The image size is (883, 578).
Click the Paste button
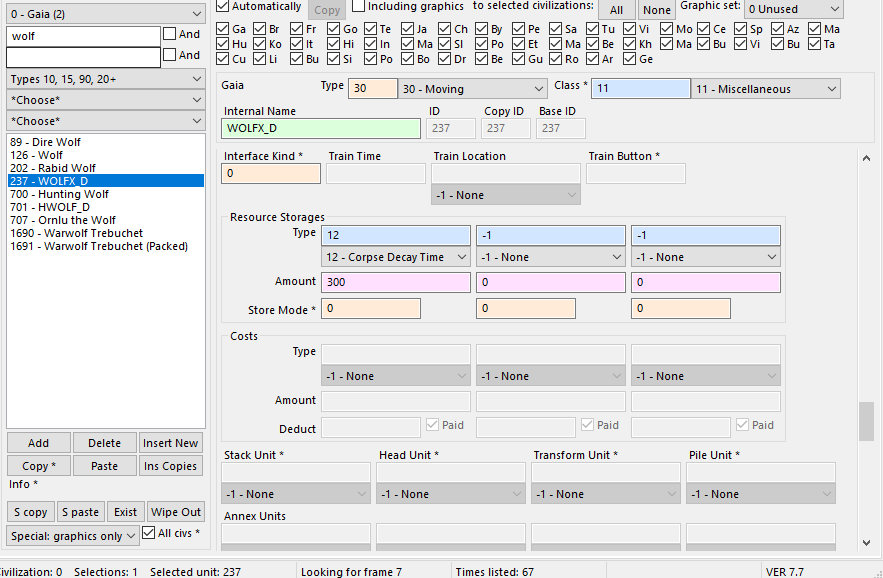pos(105,466)
